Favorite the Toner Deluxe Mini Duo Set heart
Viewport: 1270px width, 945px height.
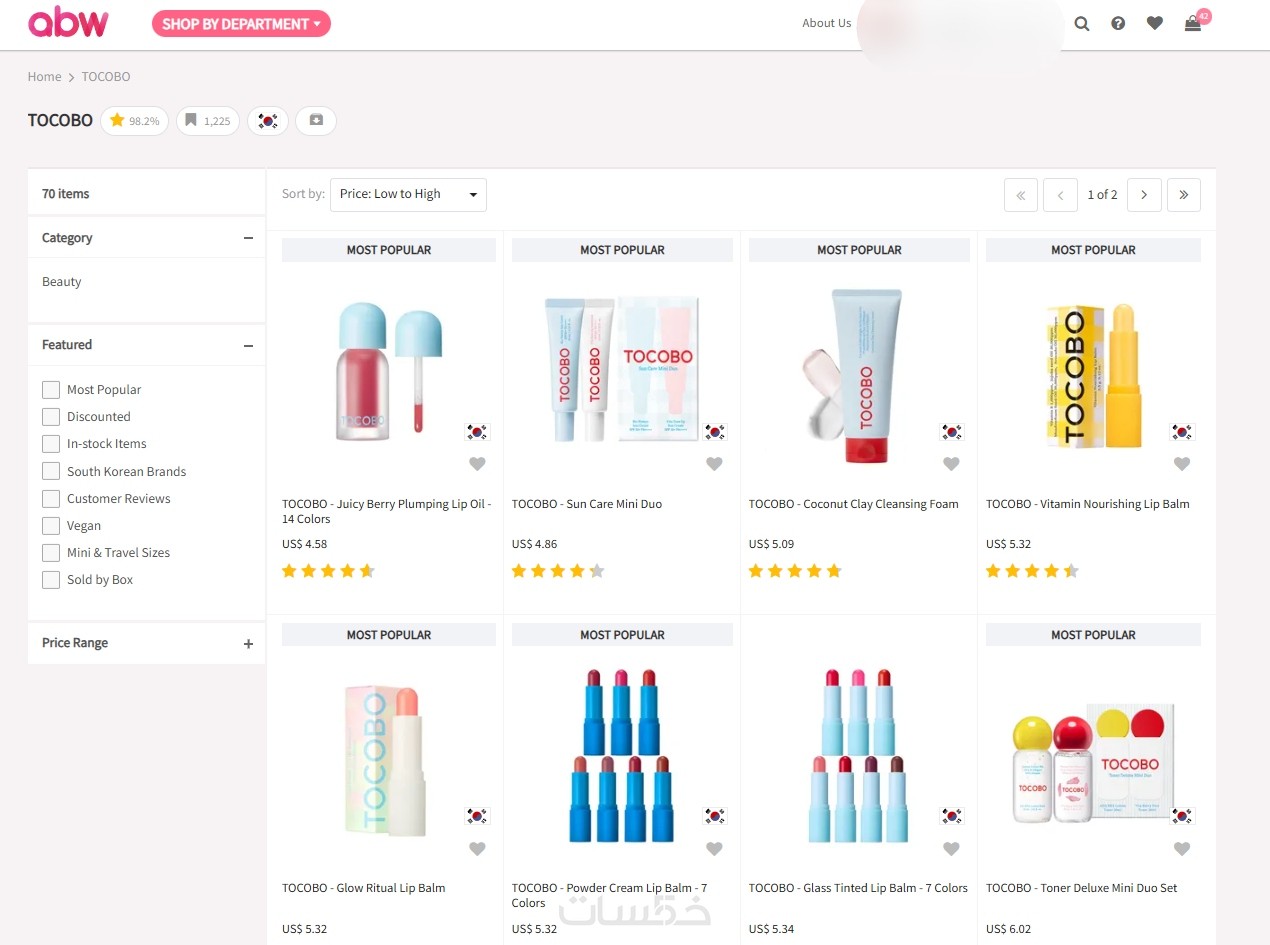(x=1182, y=849)
